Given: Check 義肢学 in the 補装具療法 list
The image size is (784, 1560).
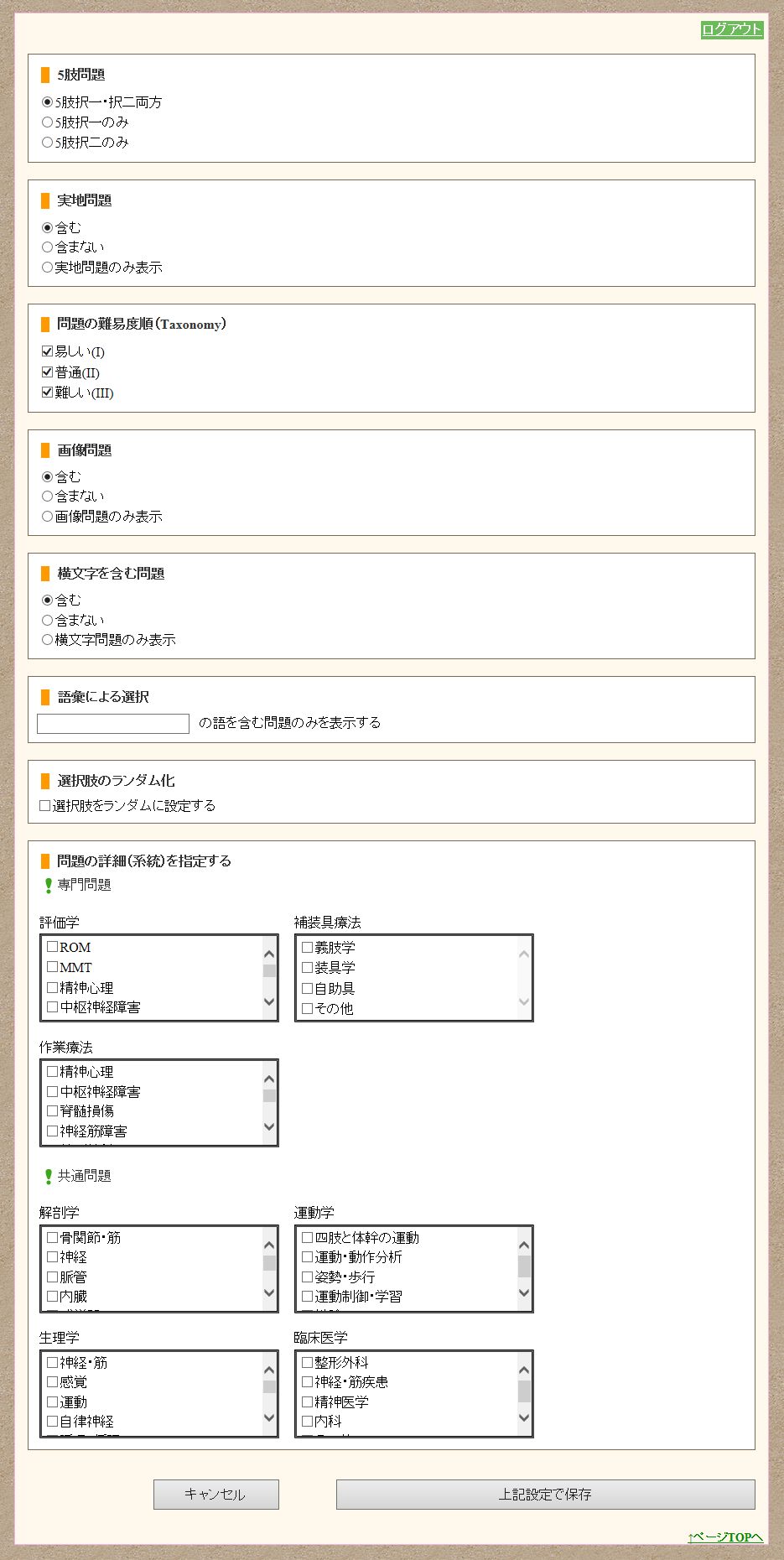Looking at the screenshot, I should [308, 947].
